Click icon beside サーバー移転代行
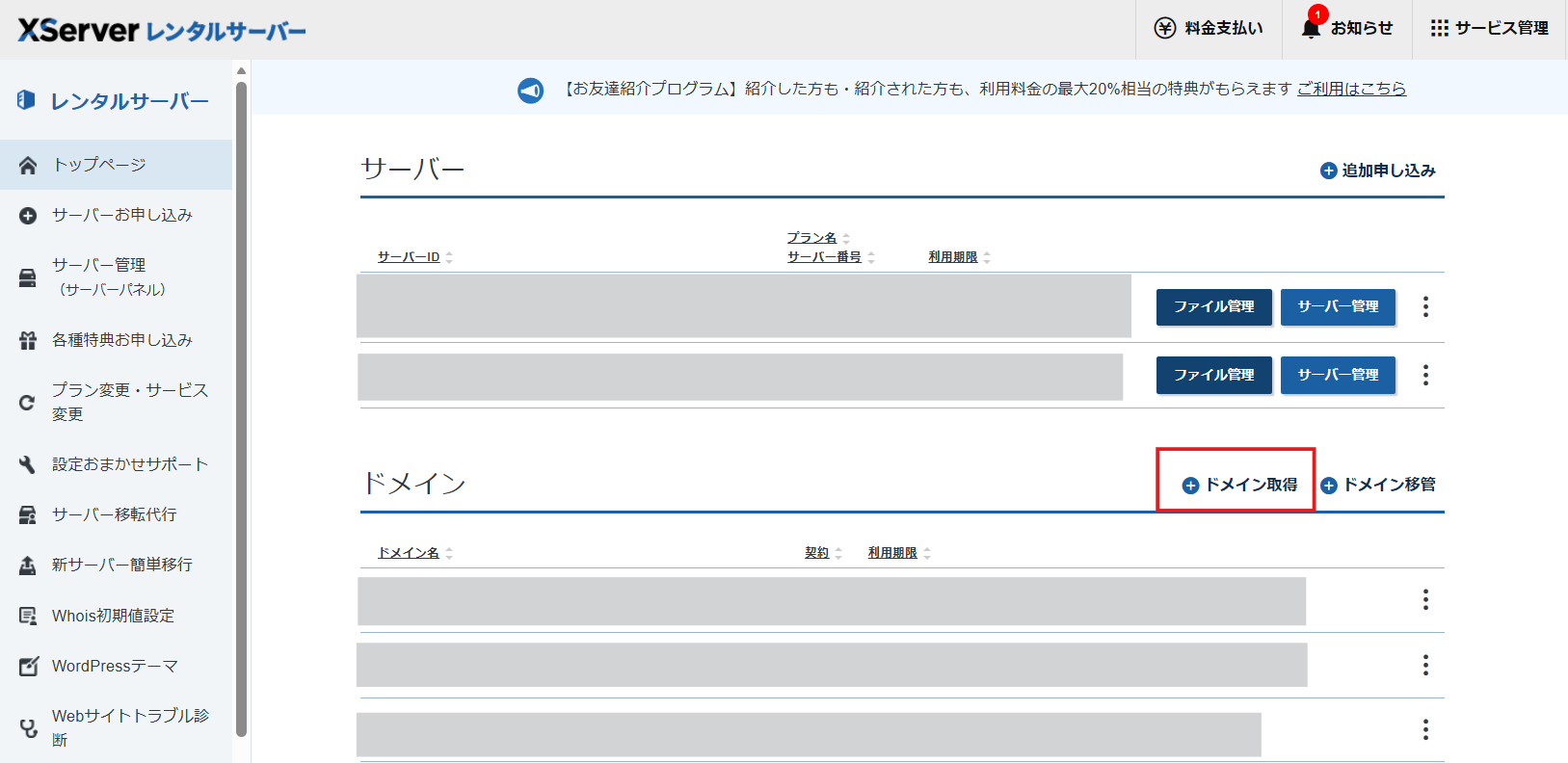 [x=28, y=514]
